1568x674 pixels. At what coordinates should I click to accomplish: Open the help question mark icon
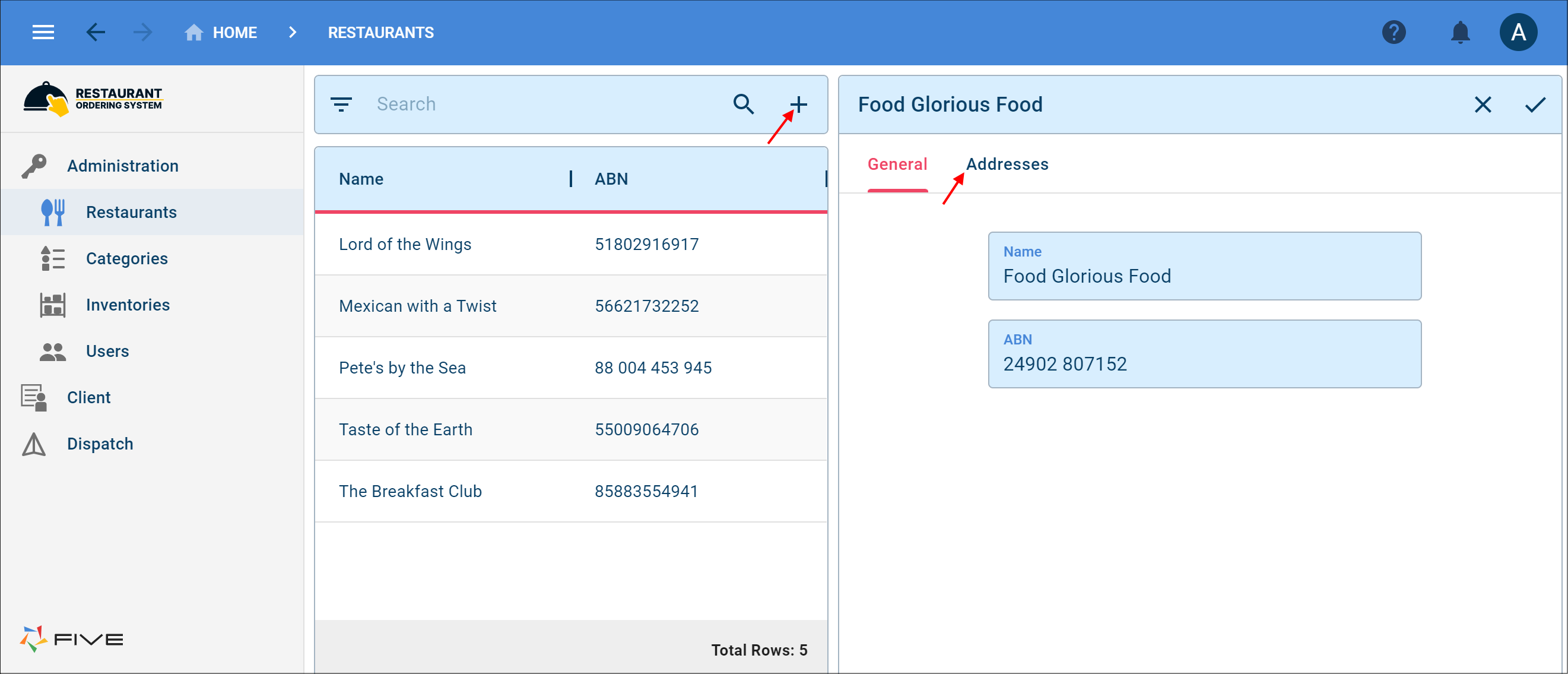tap(1394, 32)
